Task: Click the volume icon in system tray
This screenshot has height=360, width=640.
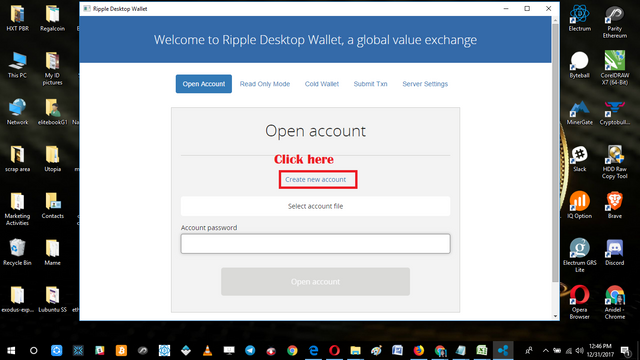Action: coord(580,350)
